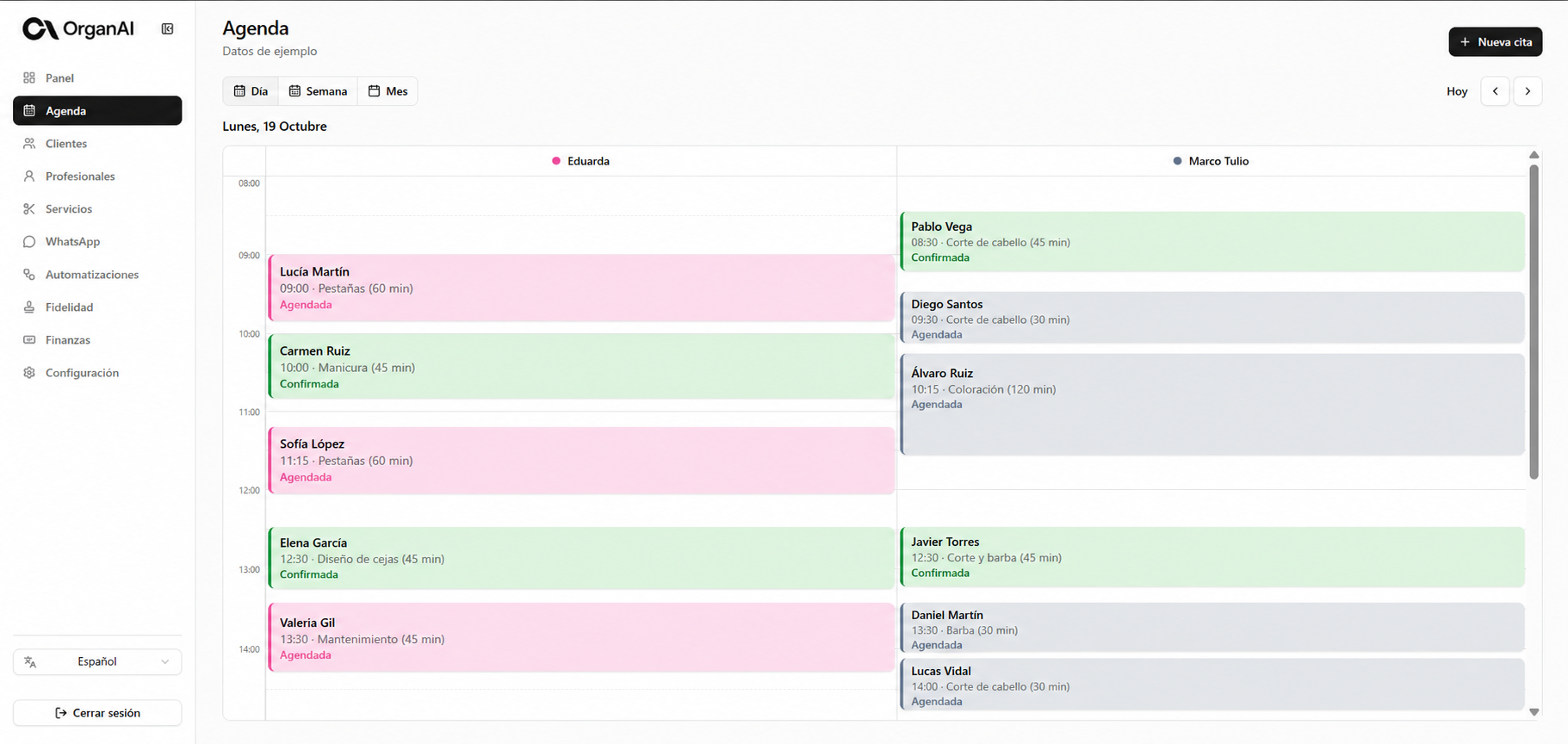This screenshot has height=744, width=1568.
Task: Click the Automatizaciones workflow icon
Action: tap(29, 275)
